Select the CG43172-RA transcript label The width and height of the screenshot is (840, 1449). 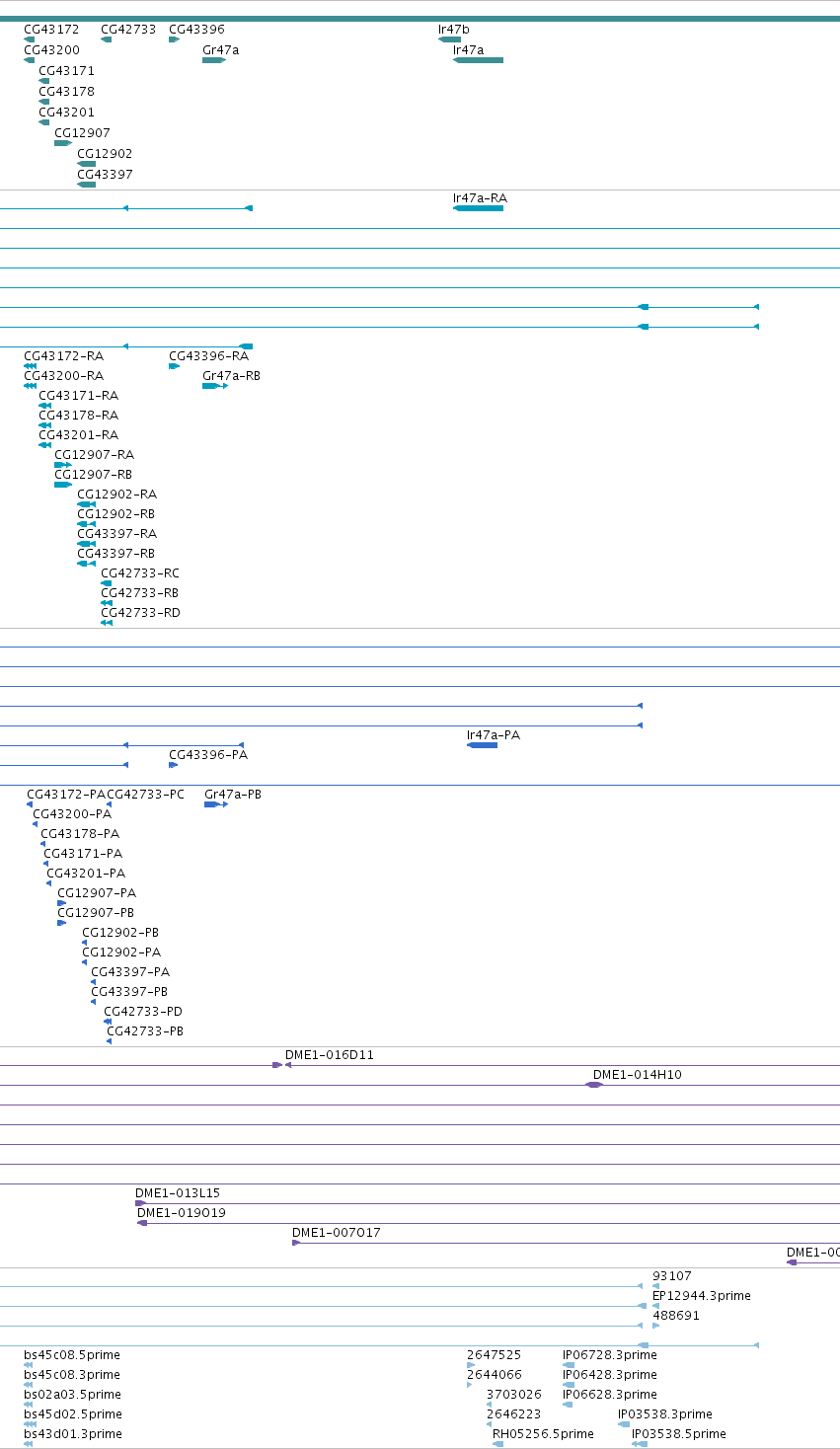pos(63,356)
